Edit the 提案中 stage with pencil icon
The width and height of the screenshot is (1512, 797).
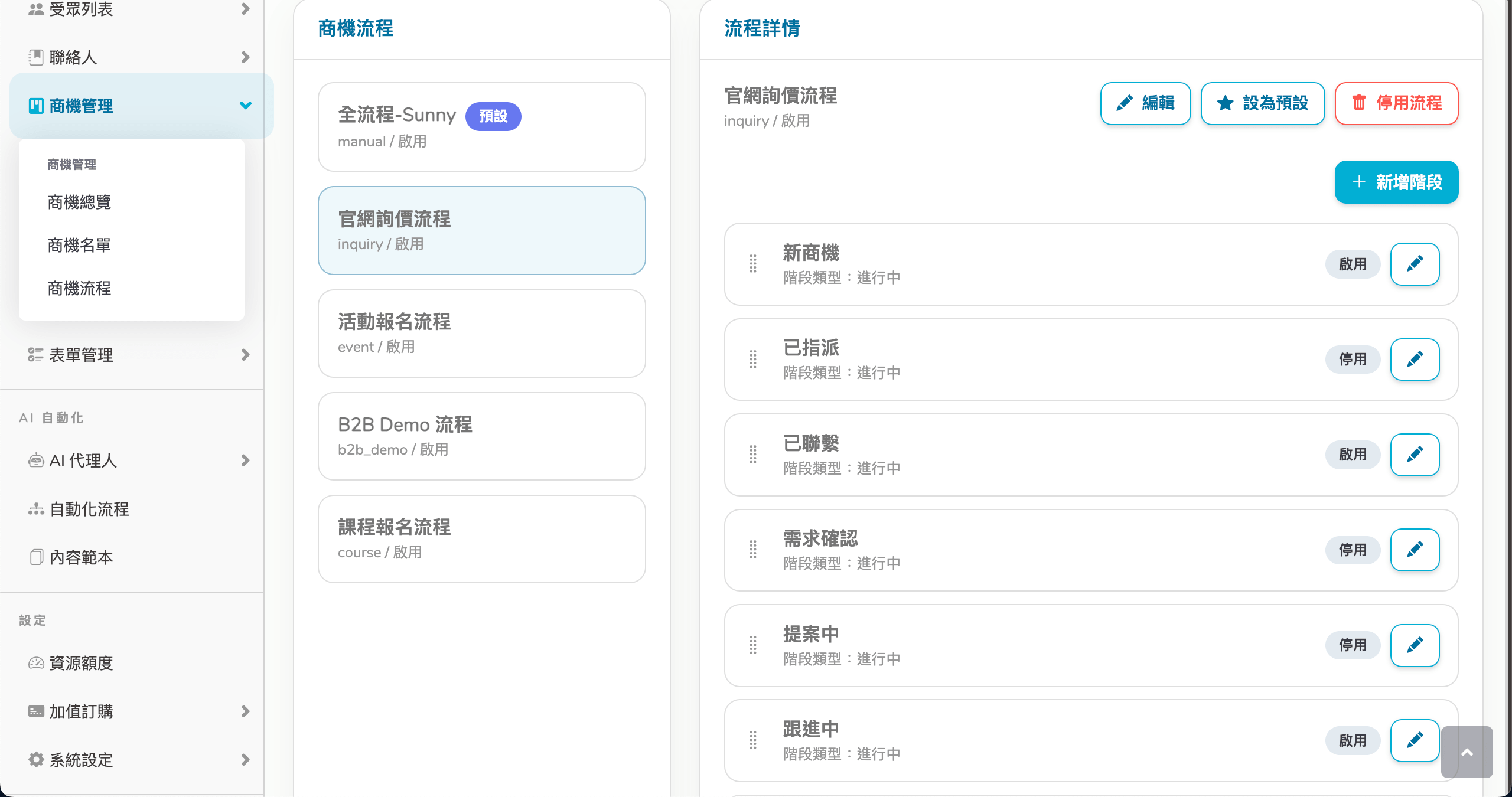[x=1415, y=645]
